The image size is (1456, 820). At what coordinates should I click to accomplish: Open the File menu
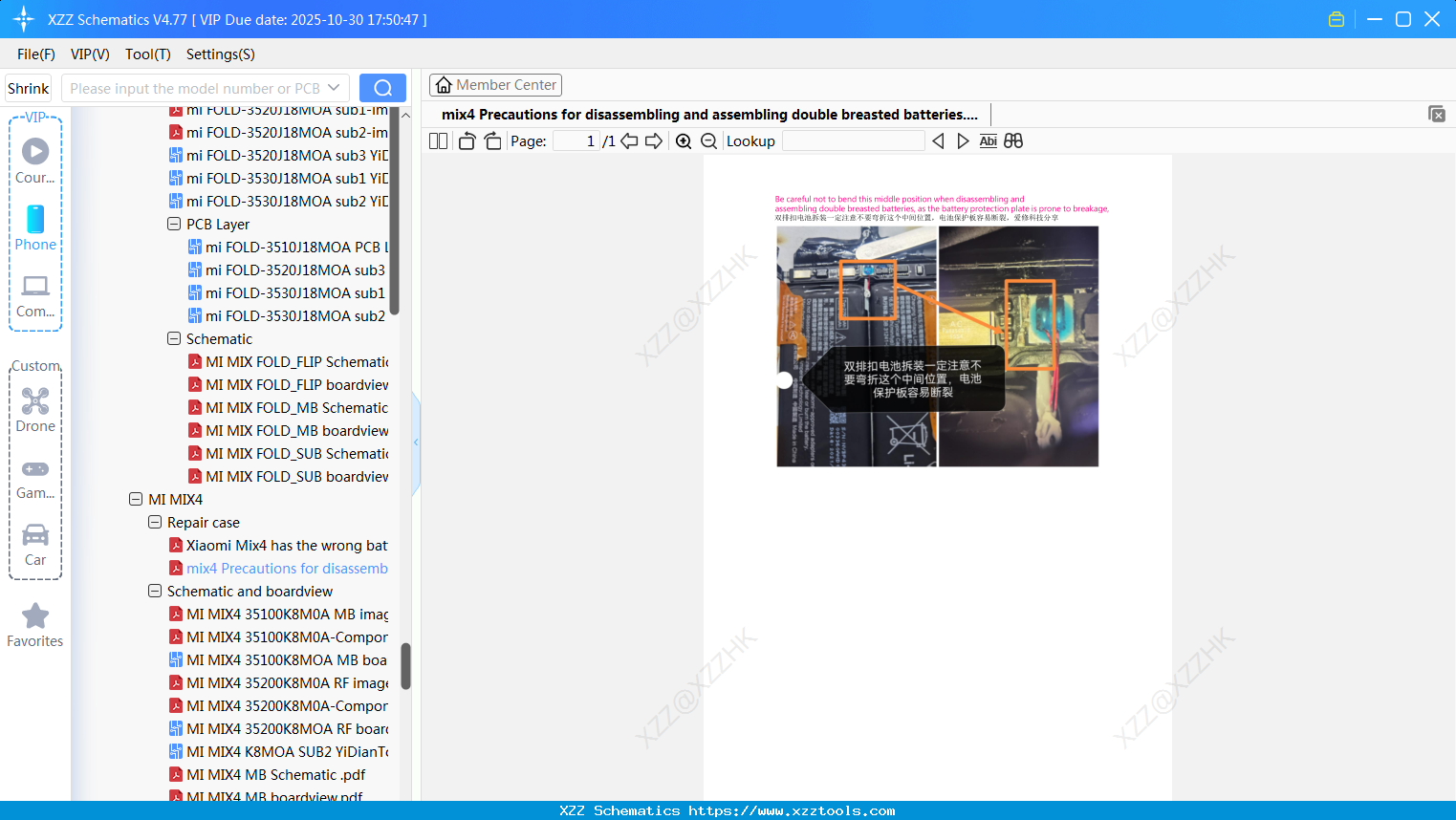tap(36, 54)
